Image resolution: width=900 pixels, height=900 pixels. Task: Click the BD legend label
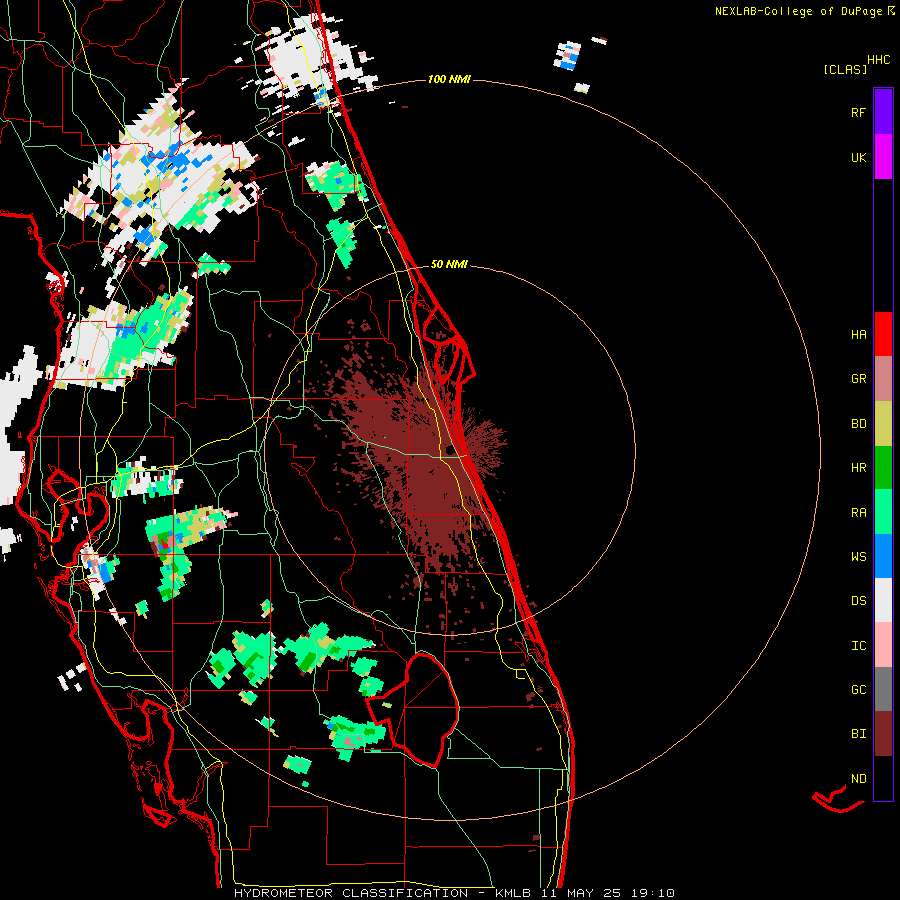pos(858,424)
